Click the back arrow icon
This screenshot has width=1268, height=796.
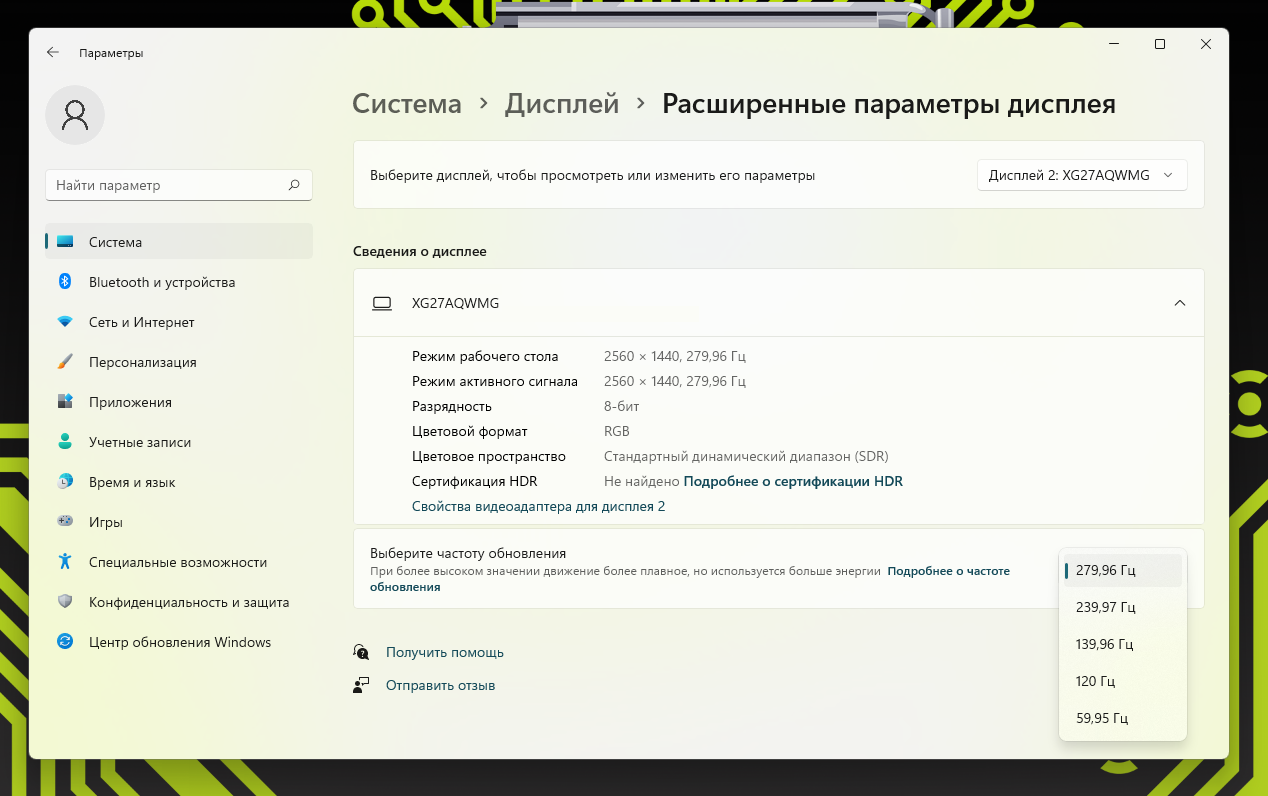tap(53, 53)
